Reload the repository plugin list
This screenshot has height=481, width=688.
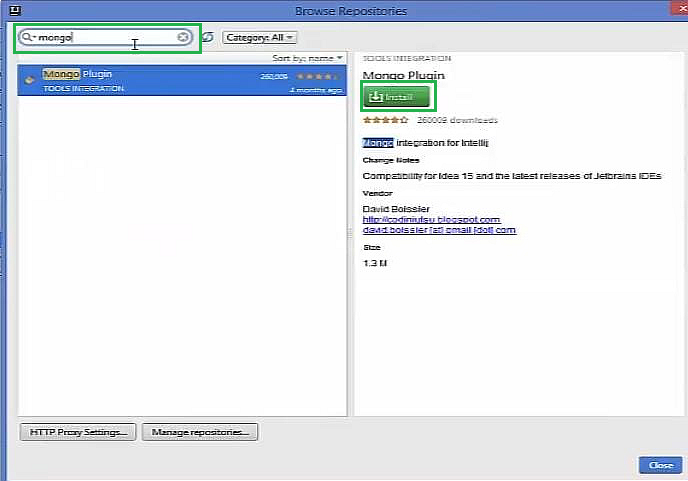coord(208,37)
